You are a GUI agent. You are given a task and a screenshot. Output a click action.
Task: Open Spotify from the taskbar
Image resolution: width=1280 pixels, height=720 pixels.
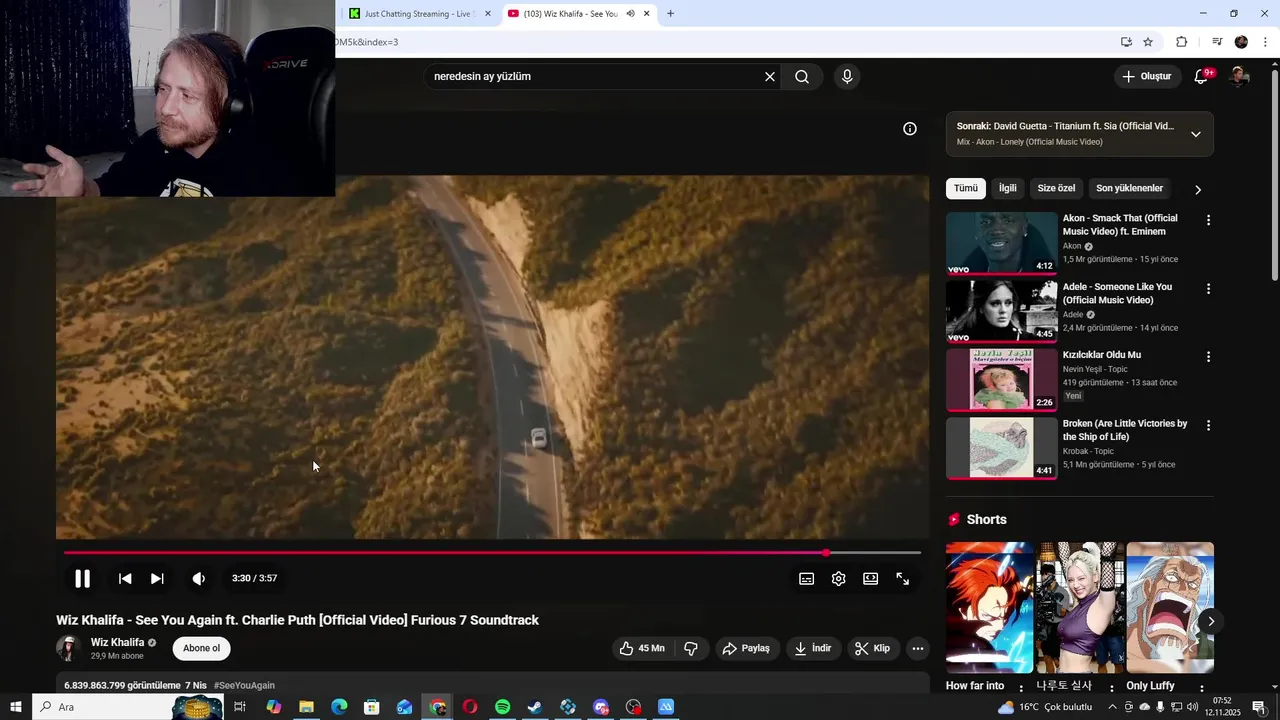(x=503, y=707)
